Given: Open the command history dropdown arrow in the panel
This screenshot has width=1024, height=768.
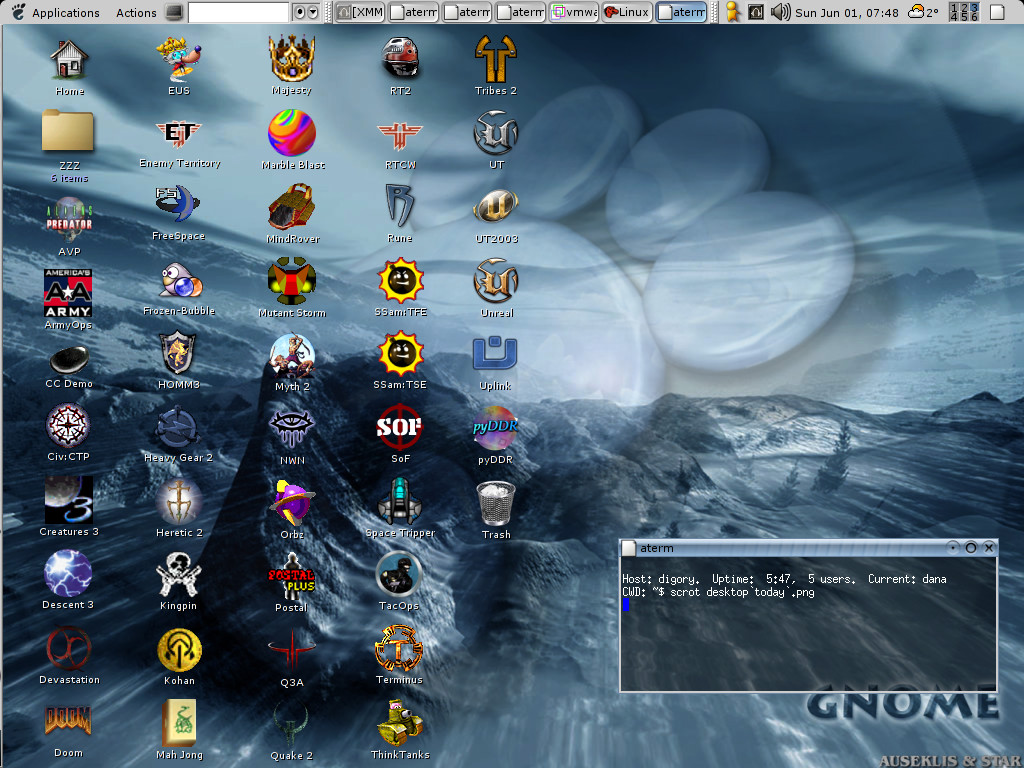Looking at the screenshot, I should [x=313, y=12].
